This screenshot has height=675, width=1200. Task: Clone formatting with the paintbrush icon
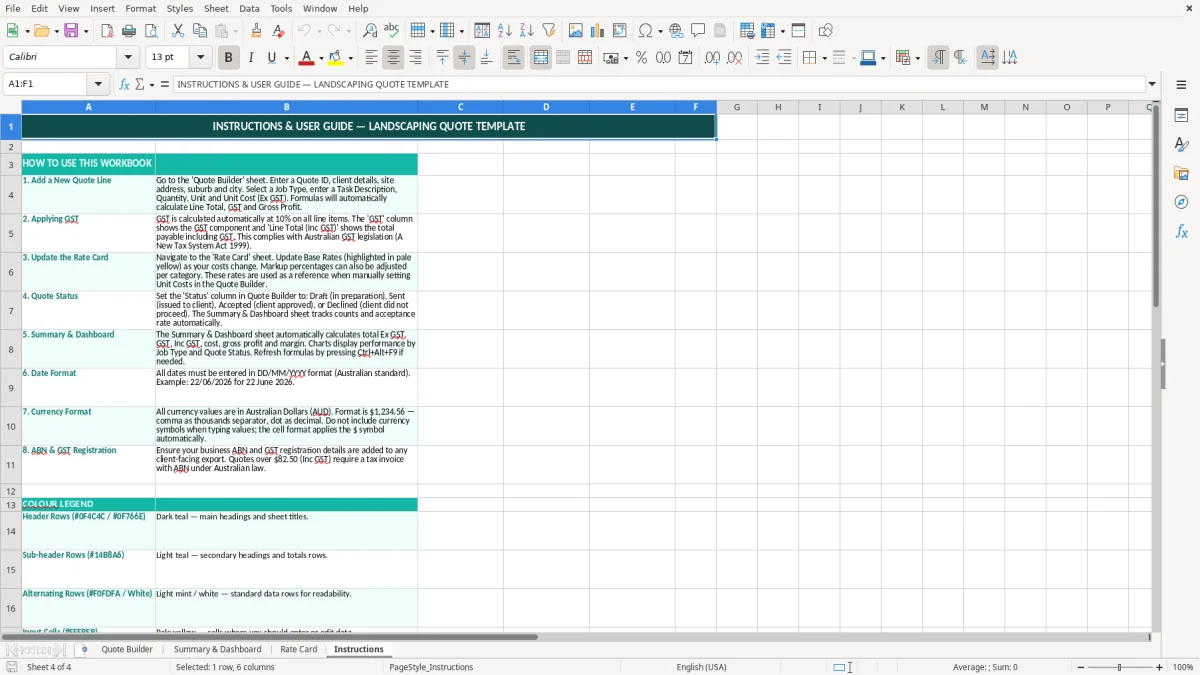click(256, 31)
